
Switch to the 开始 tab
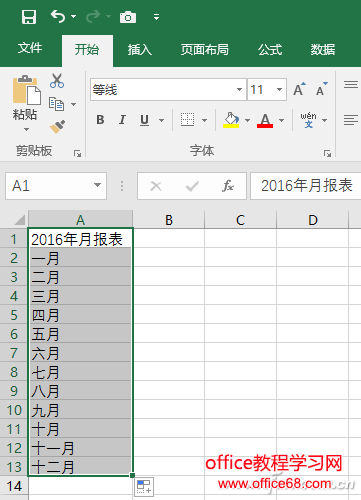[x=87, y=50]
